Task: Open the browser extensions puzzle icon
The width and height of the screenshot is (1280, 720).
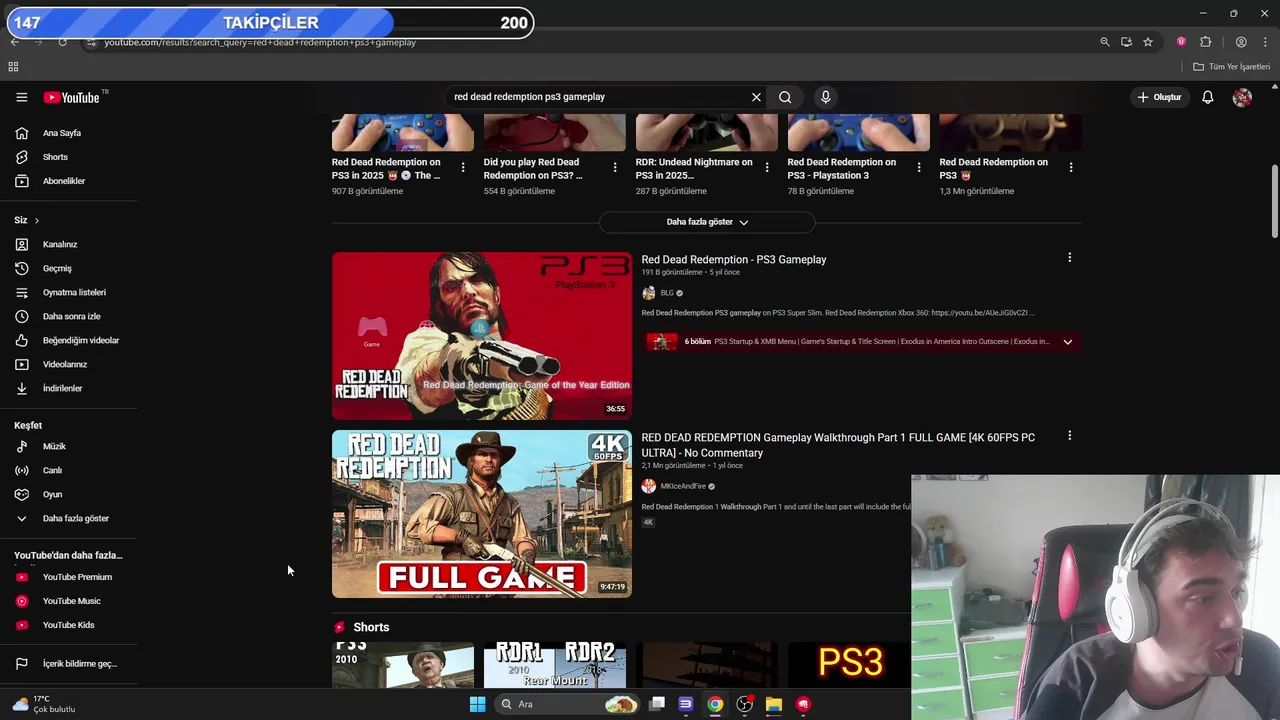Action: pyautogui.click(x=1205, y=42)
